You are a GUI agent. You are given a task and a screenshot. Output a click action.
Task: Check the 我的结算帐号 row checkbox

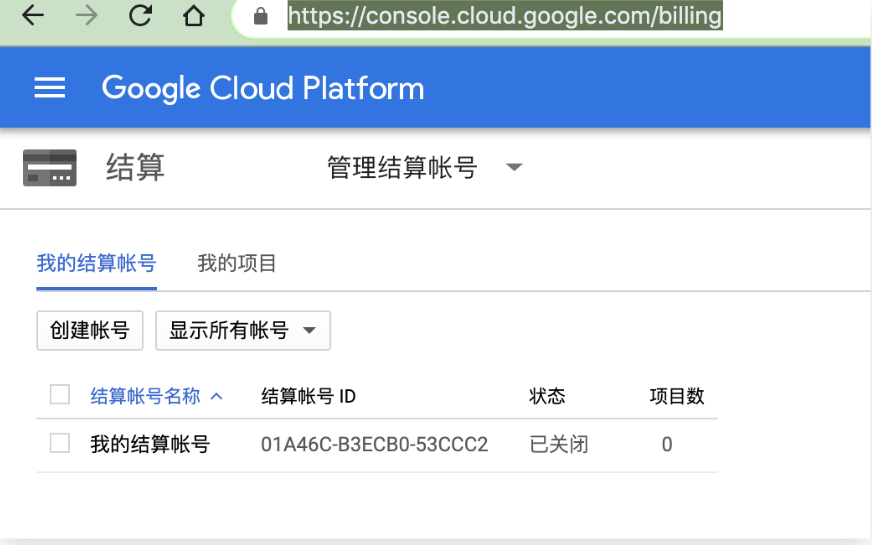pos(60,443)
